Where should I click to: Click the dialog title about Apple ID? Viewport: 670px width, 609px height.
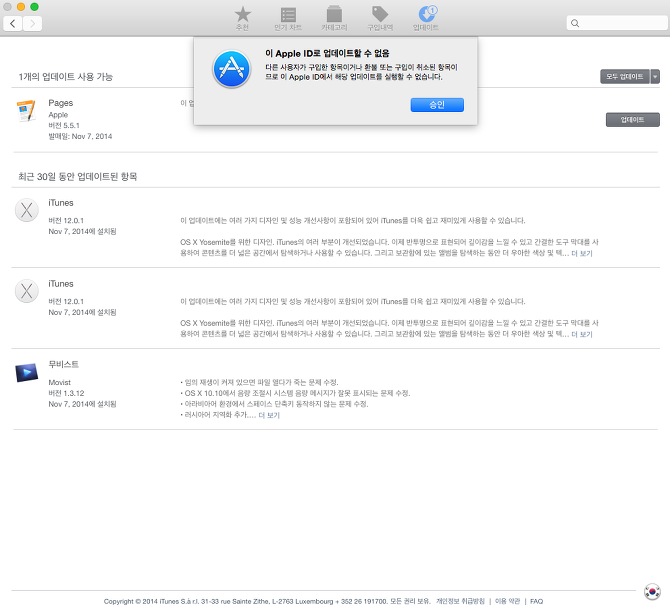click(327, 53)
